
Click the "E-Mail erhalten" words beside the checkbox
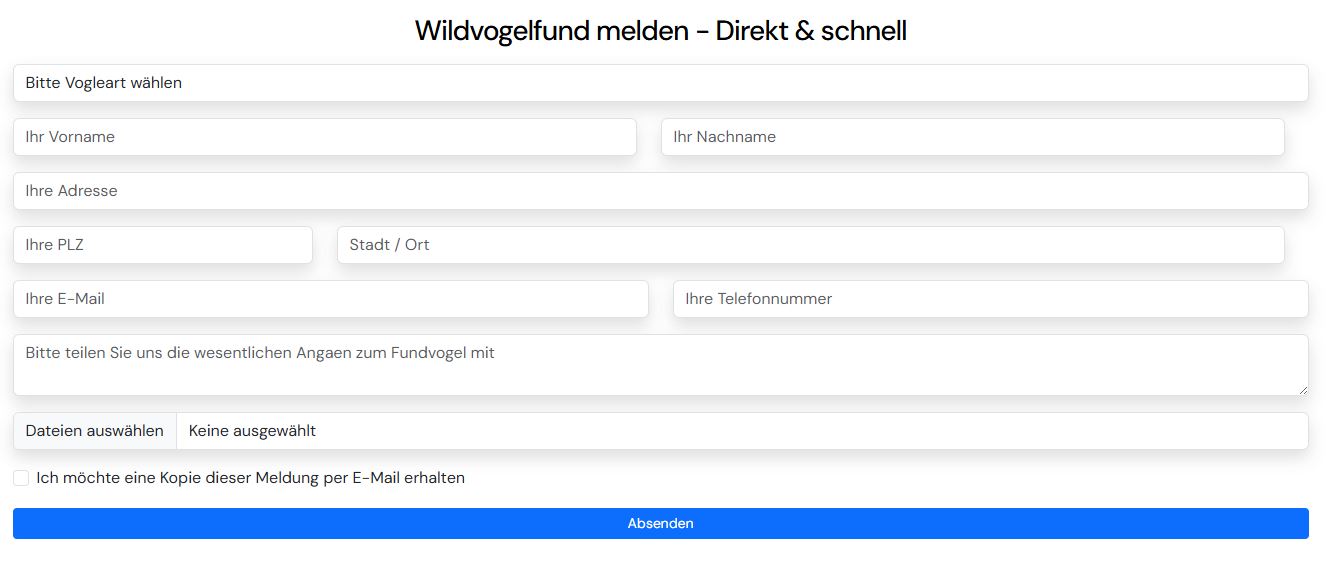408,478
